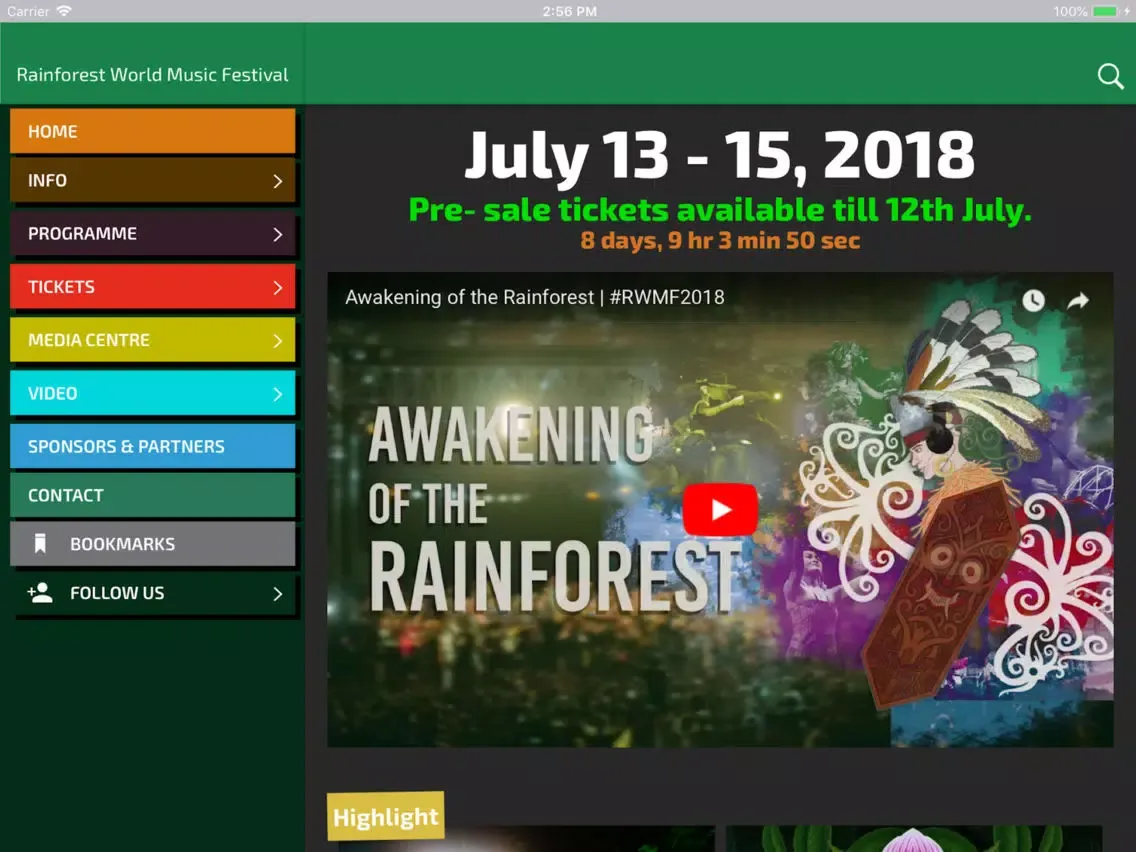
Task: Open the VIDEO menu item
Action: [153, 393]
